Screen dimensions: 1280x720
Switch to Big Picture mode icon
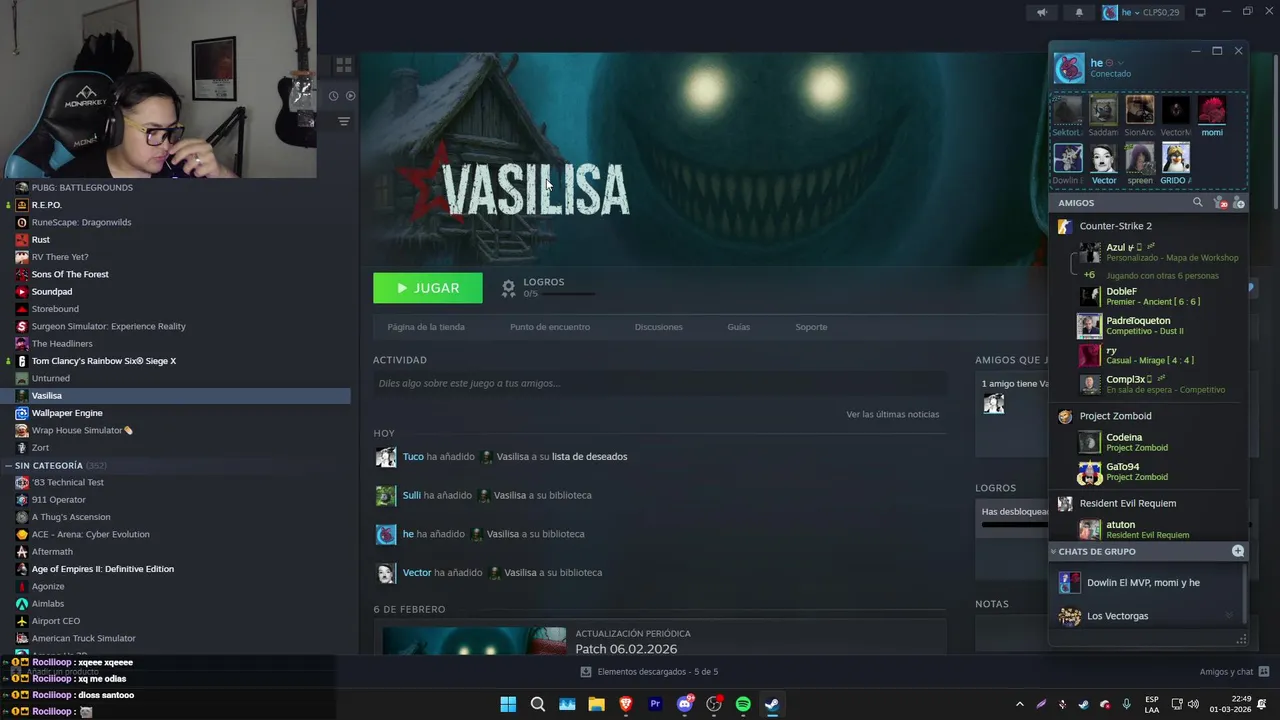click(1201, 13)
